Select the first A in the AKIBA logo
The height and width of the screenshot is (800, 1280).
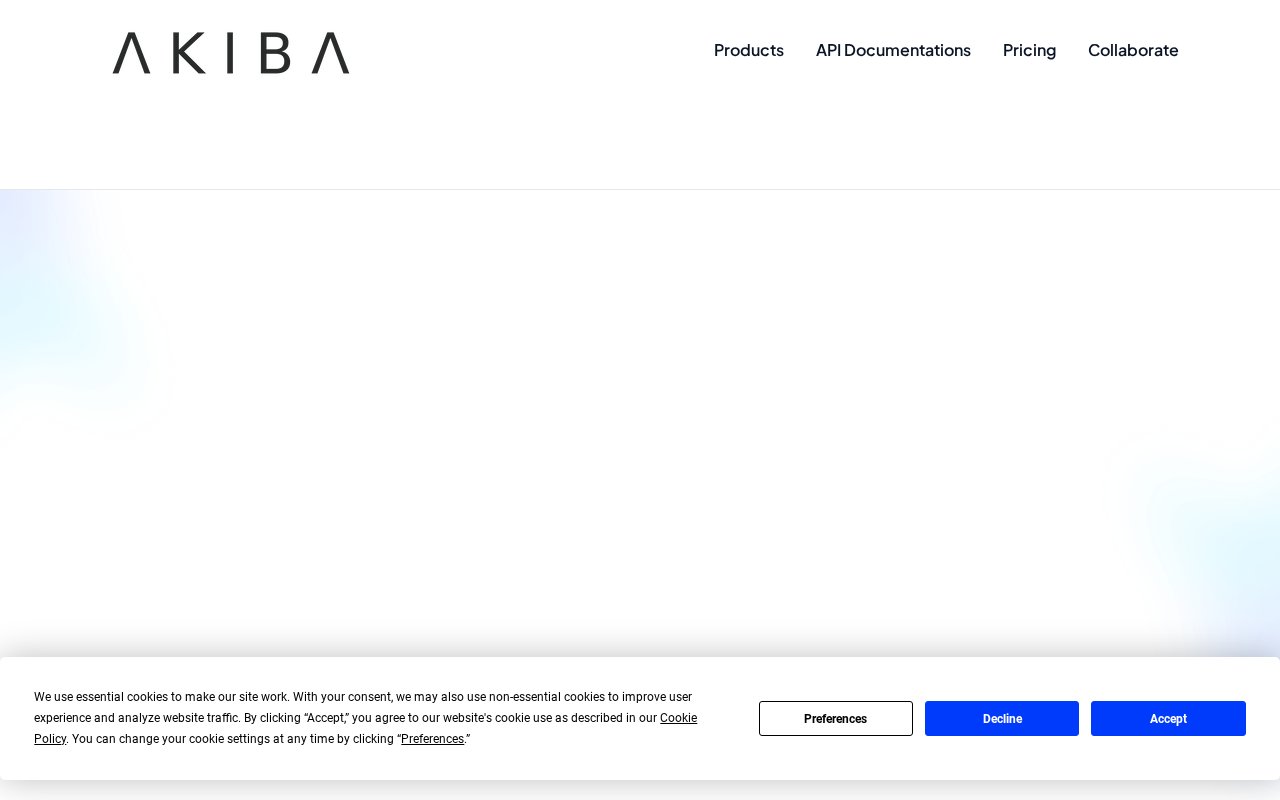131,53
